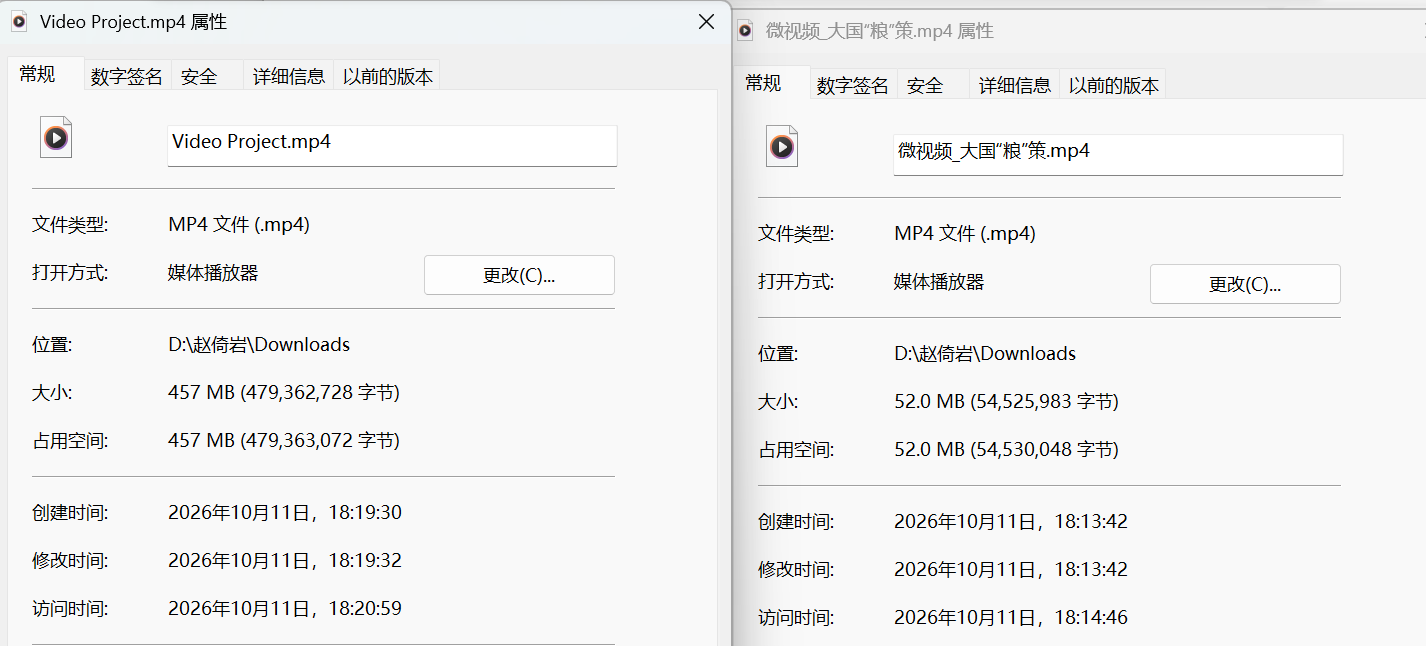Click title bar icon of 微视频_大国"粮"策.mp4 properties
This screenshot has width=1426, height=646.
pos(744,31)
